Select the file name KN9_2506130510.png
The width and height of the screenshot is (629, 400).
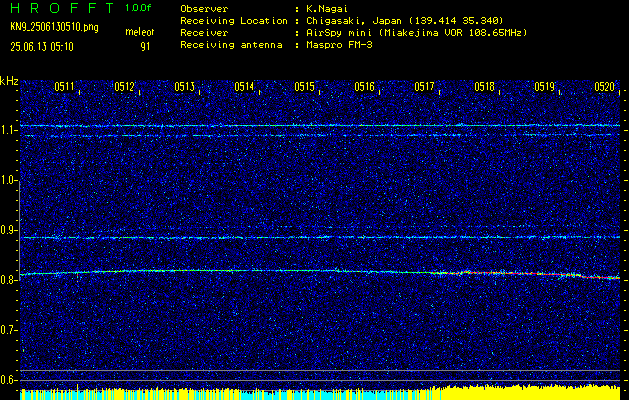[54, 27]
